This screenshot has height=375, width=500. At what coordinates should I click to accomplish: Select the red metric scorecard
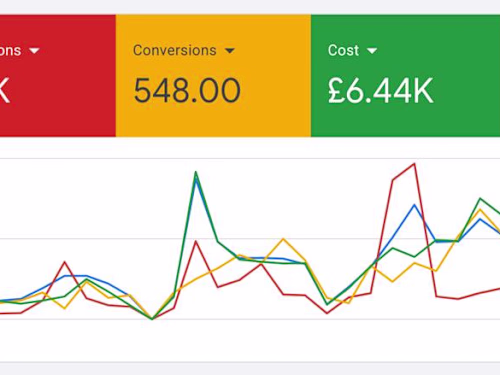pyautogui.click(x=58, y=76)
